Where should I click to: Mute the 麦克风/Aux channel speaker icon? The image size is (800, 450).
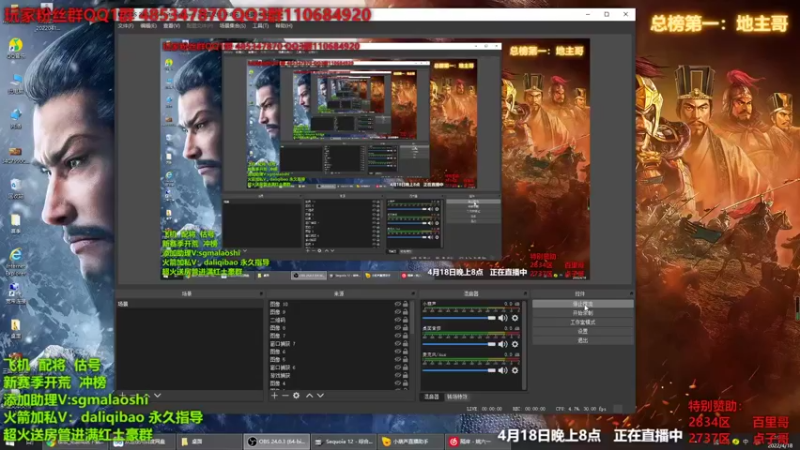(x=503, y=370)
